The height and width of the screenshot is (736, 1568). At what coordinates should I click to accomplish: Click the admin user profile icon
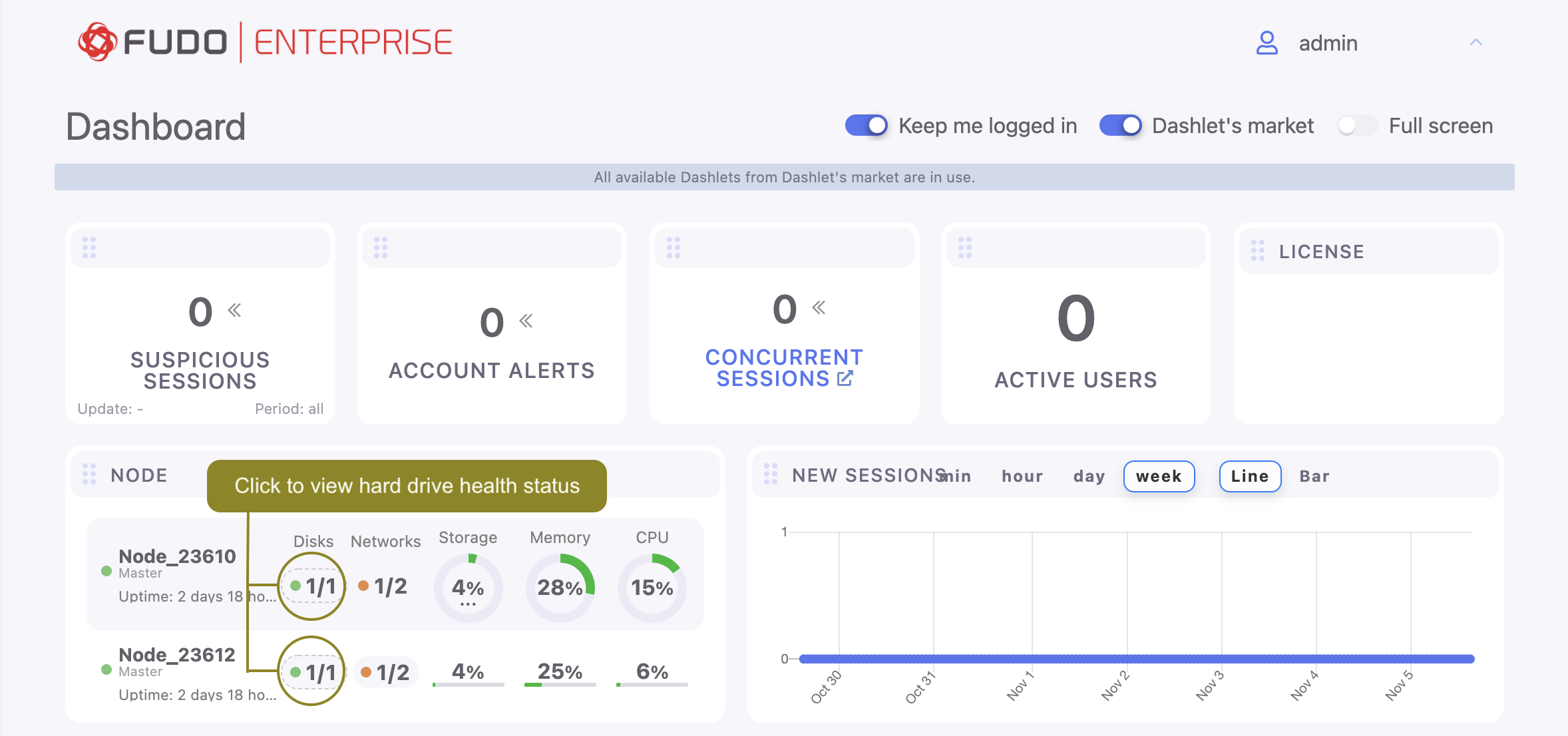pos(1267,43)
